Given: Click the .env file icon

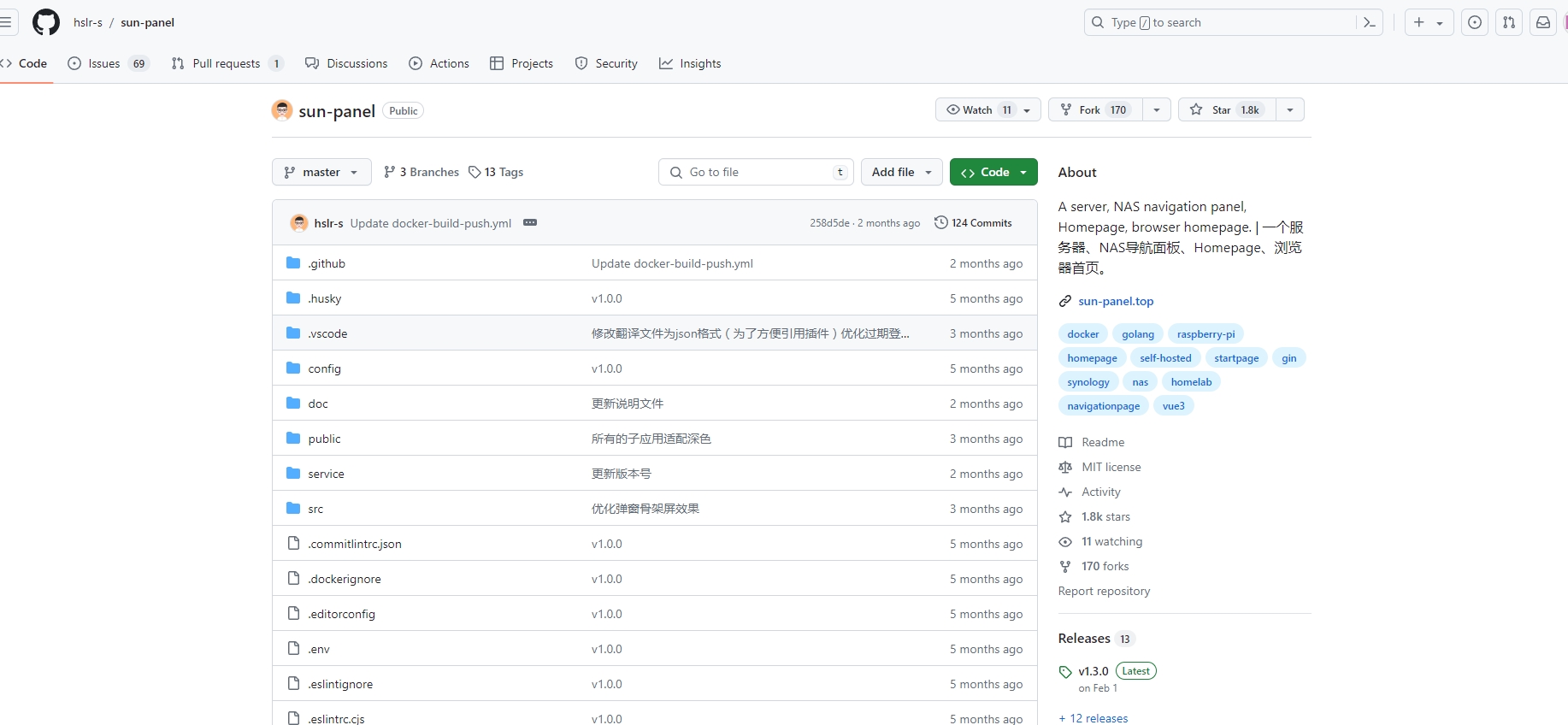Looking at the screenshot, I should pyautogui.click(x=293, y=648).
